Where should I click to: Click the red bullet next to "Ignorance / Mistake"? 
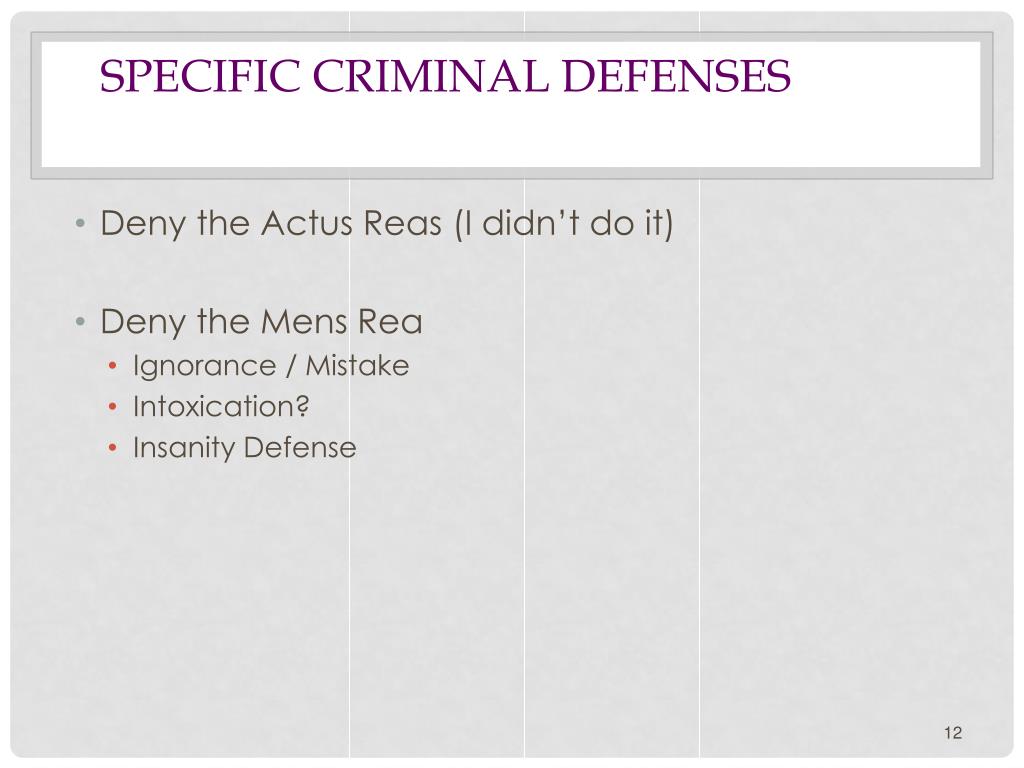[x=113, y=366]
